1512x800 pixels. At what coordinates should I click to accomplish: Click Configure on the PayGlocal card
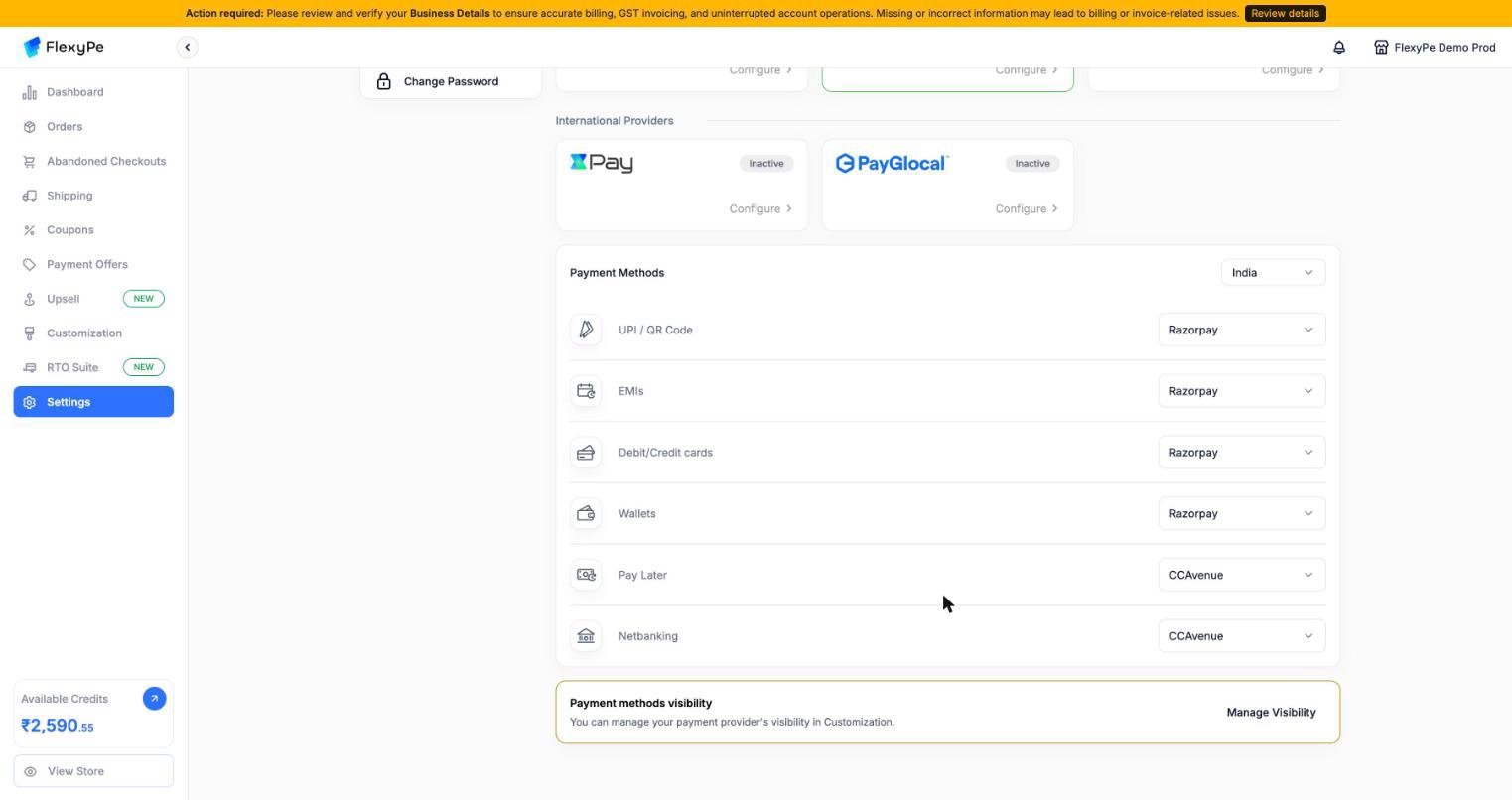(1027, 209)
